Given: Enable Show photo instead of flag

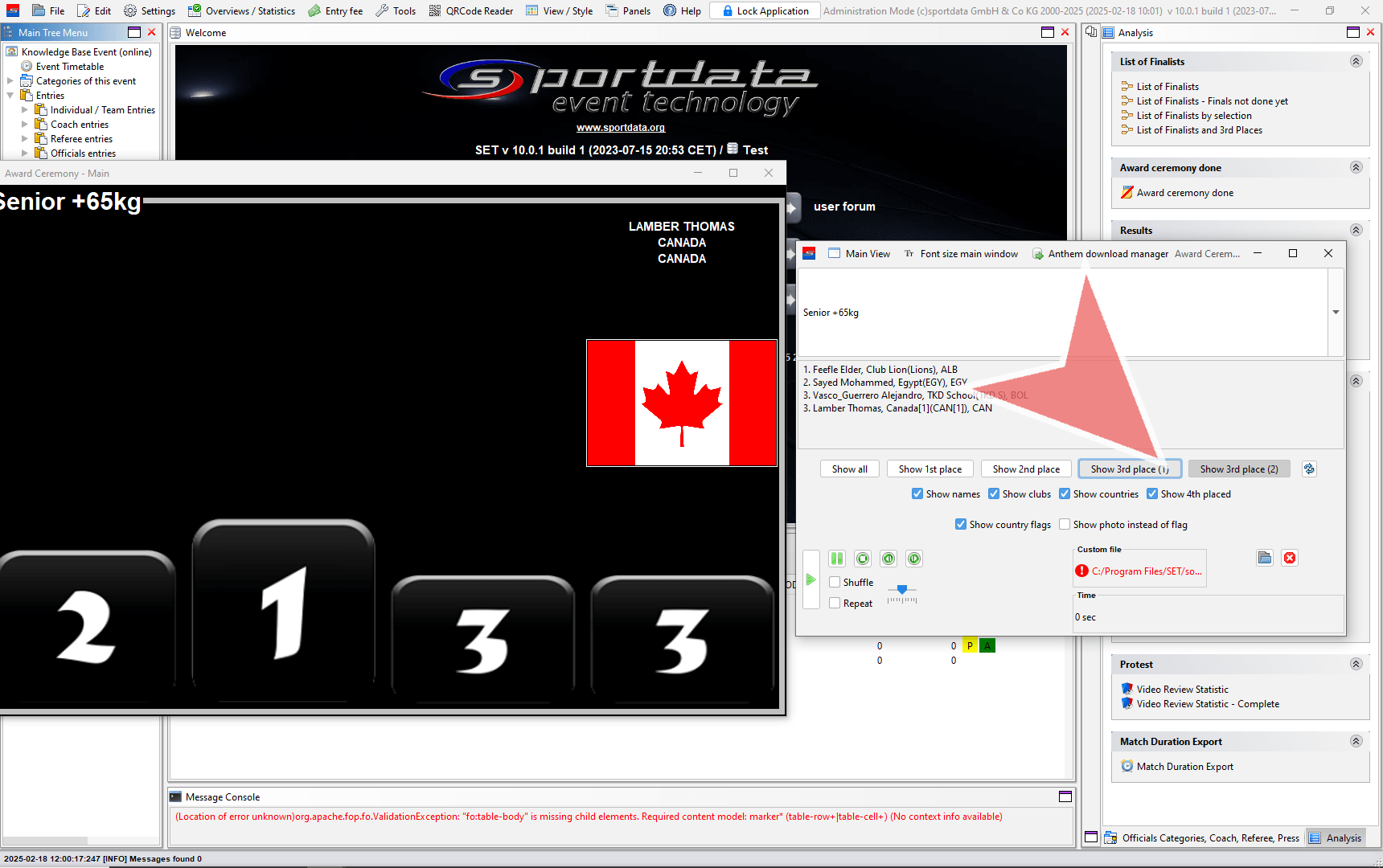Looking at the screenshot, I should [1065, 525].
